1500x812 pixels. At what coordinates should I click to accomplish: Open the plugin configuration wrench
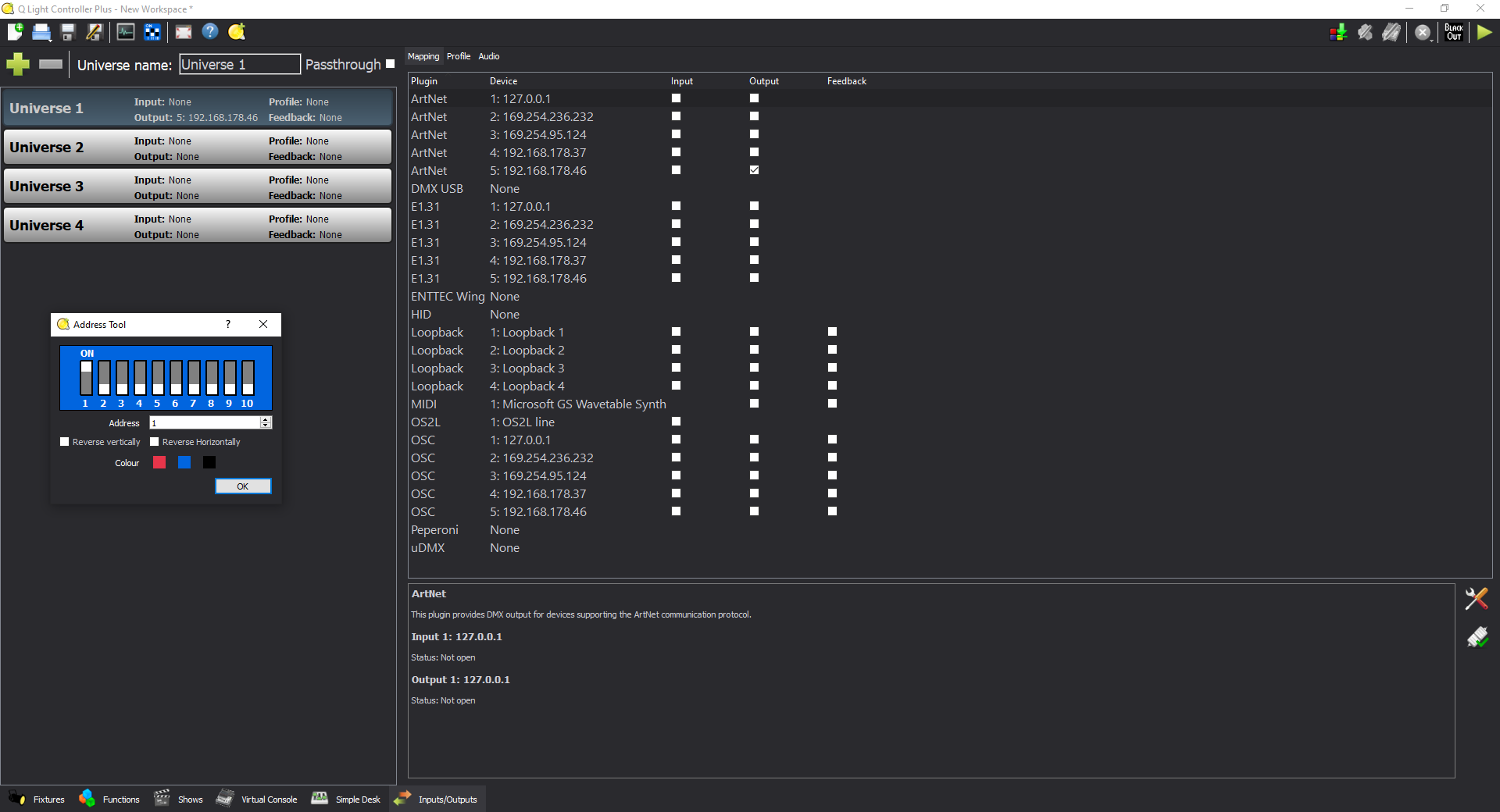click(1477, 599)
